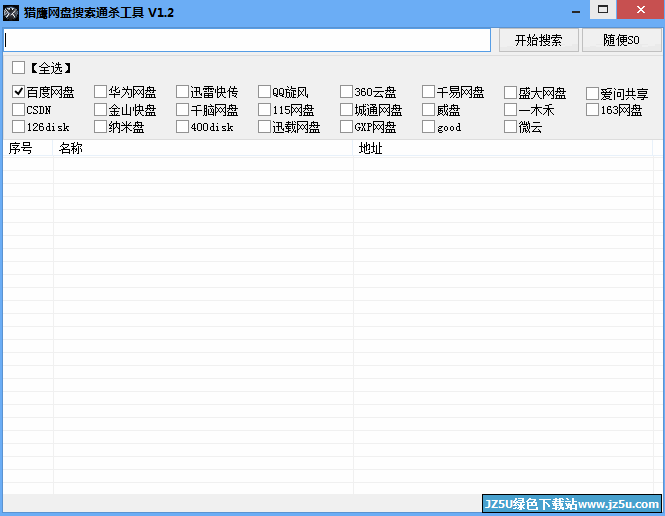
Task: Check the 纳米盘 checkbox
Action: click(101, 126)
